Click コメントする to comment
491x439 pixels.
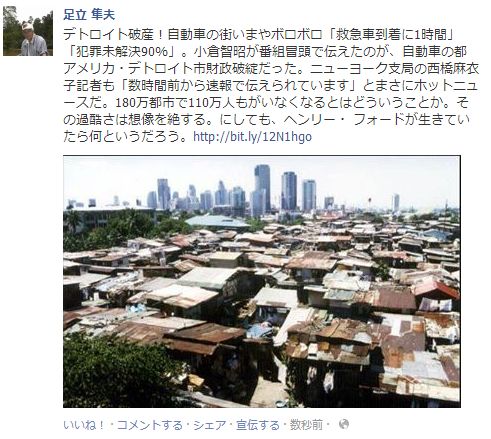[x=150, y=425]
